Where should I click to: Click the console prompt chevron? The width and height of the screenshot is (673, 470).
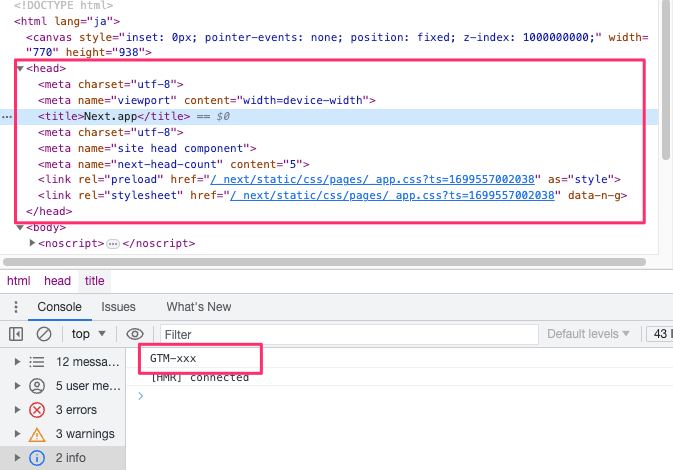tap(141, 396)
